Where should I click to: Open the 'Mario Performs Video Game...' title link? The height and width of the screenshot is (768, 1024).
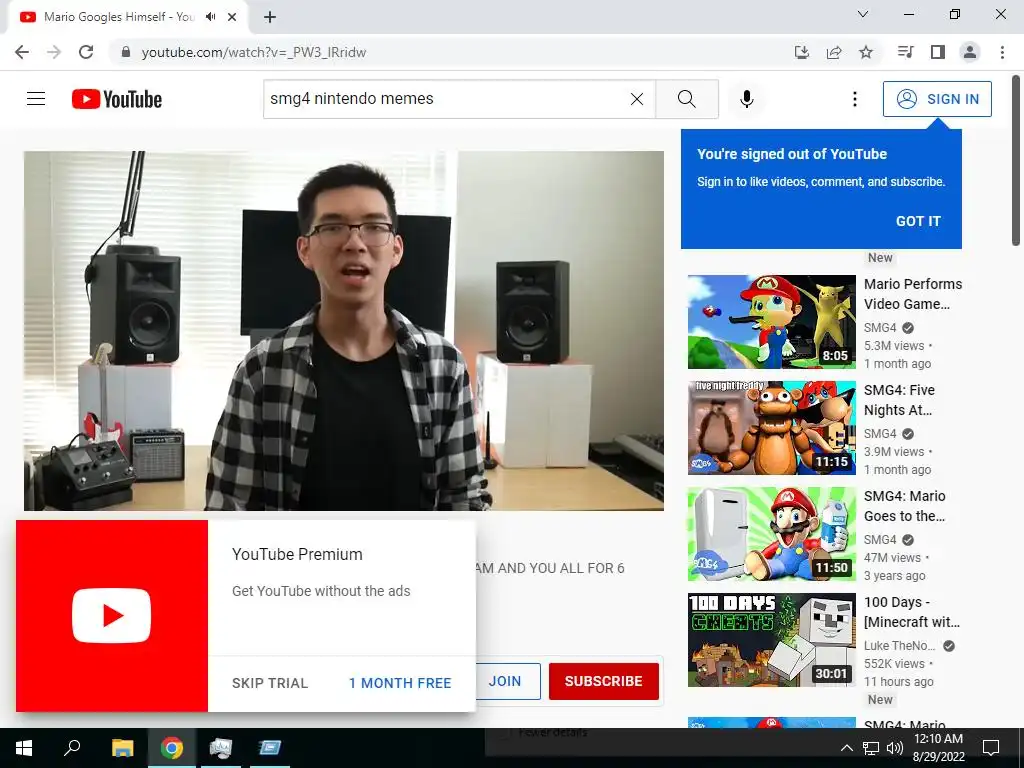[x=913, y=294]
